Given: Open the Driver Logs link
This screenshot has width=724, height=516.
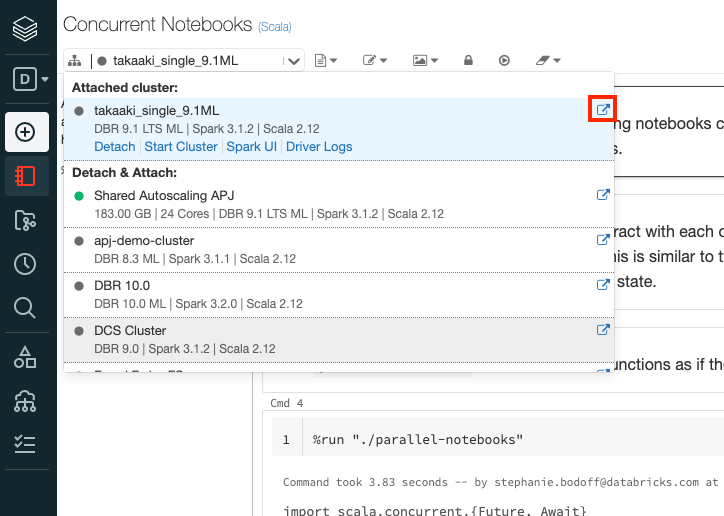Looking at the screenshot, I should point(319,146).
